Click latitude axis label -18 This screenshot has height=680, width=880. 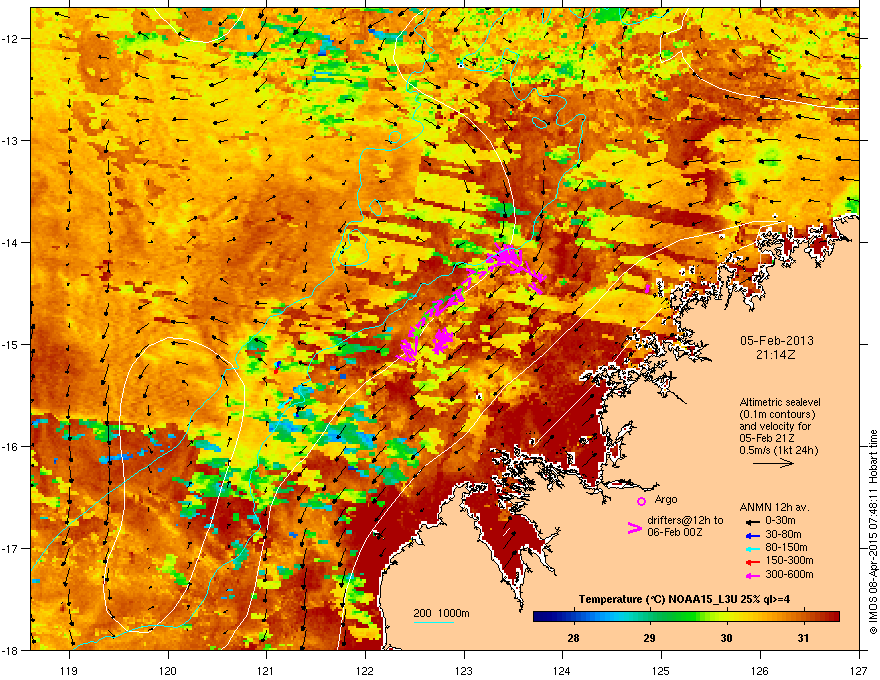click(x=11, y=650)
